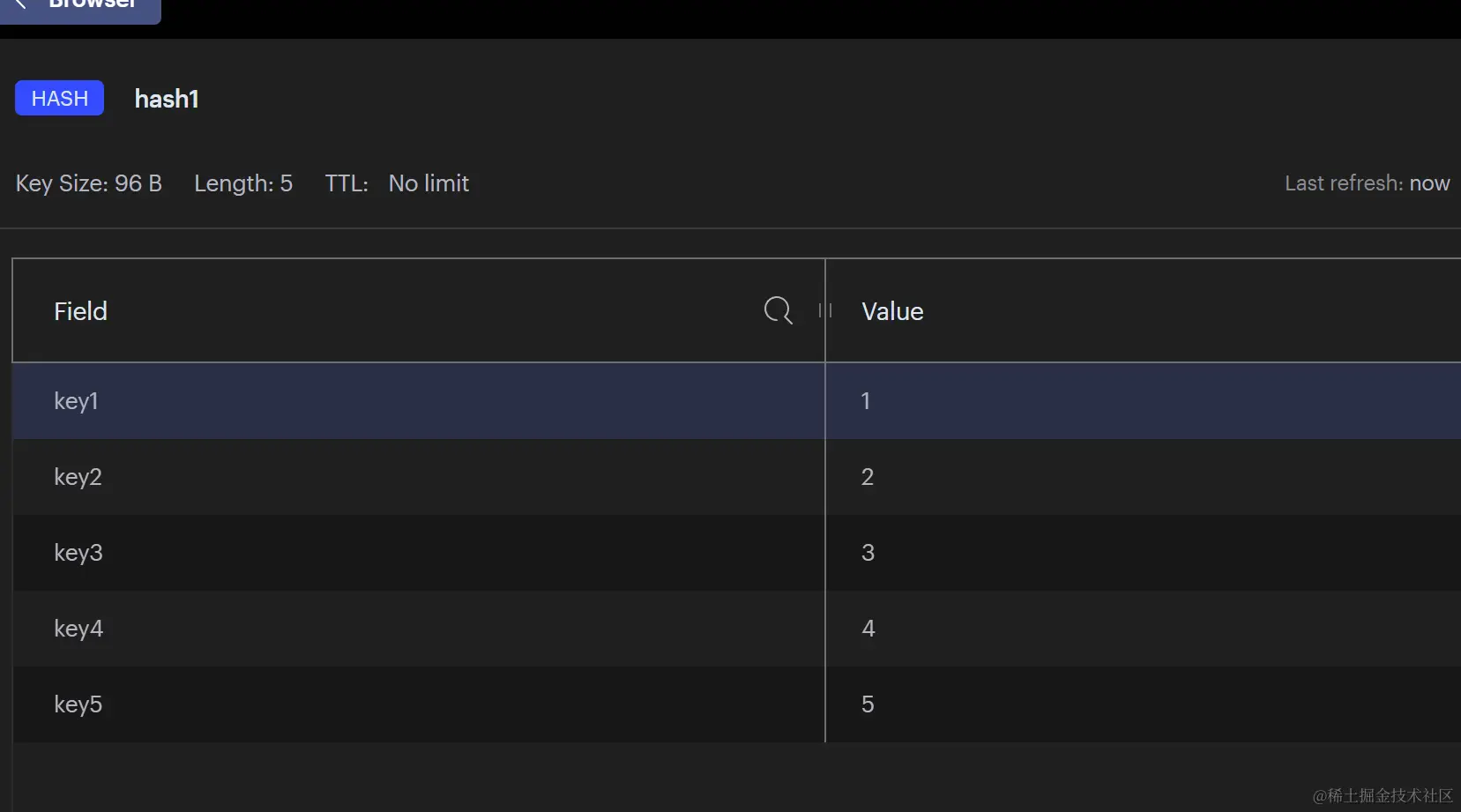Click the Key Size 96 B label

click(89, 183)
